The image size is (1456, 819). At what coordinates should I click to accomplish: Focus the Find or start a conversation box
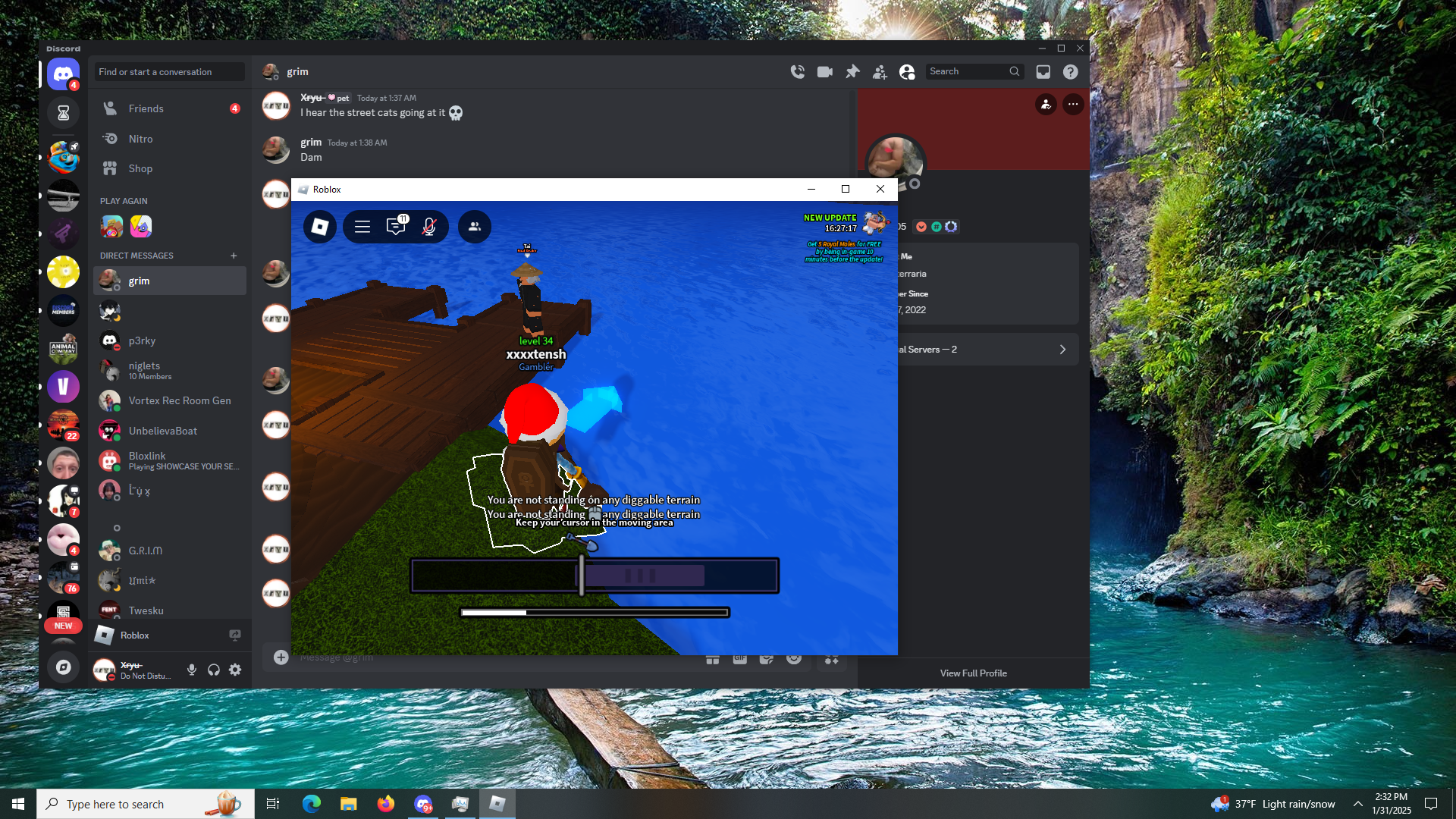pos(169,72)
